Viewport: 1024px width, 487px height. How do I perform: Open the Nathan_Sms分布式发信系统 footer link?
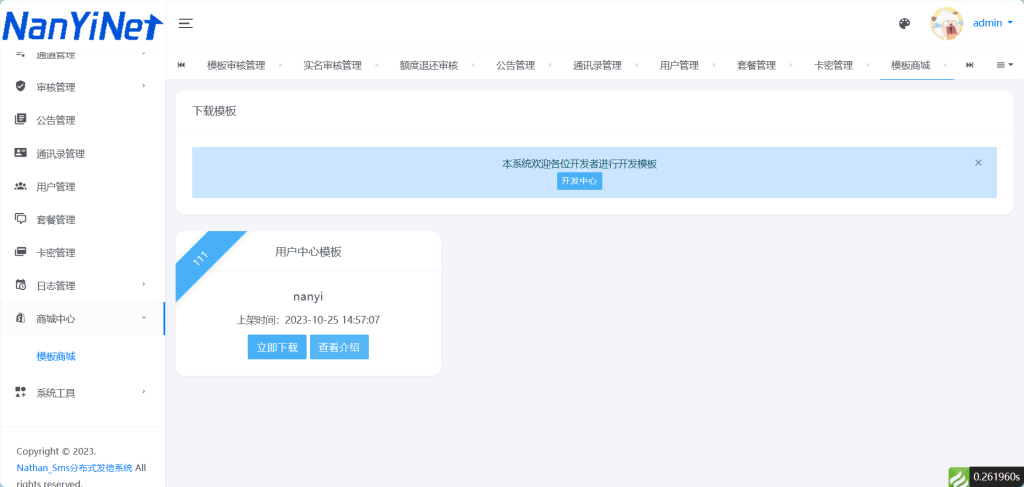(x=74, y=467)
